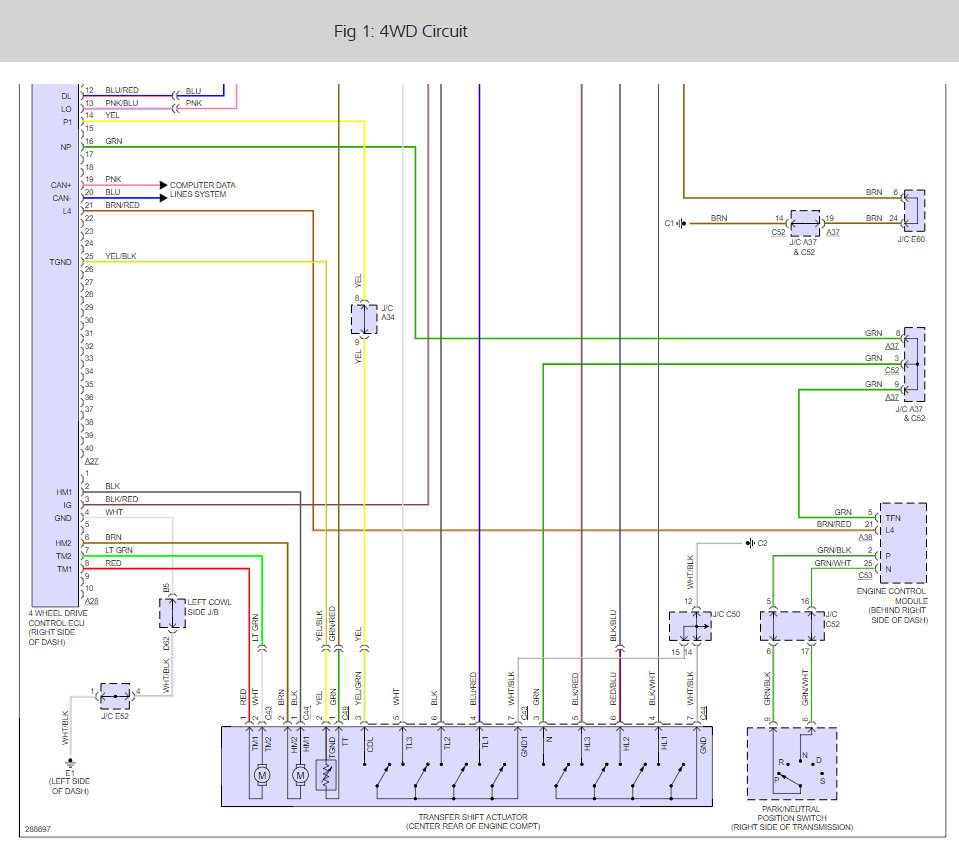Click the "COMPUTER DATA LINES SYSTEM" label

(202, 190)
